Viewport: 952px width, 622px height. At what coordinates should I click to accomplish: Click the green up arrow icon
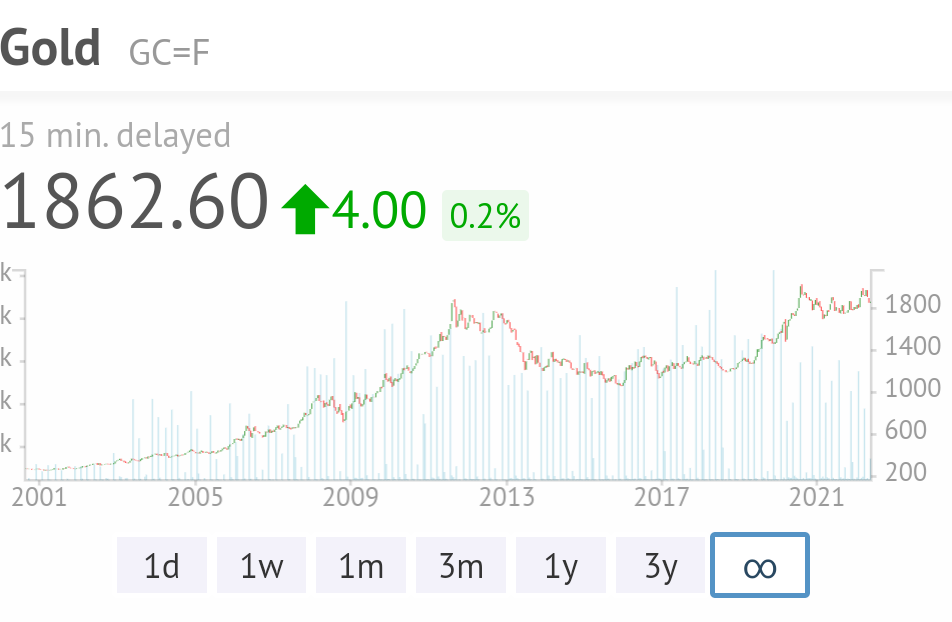pyautogui.click(x=305, y=211)
